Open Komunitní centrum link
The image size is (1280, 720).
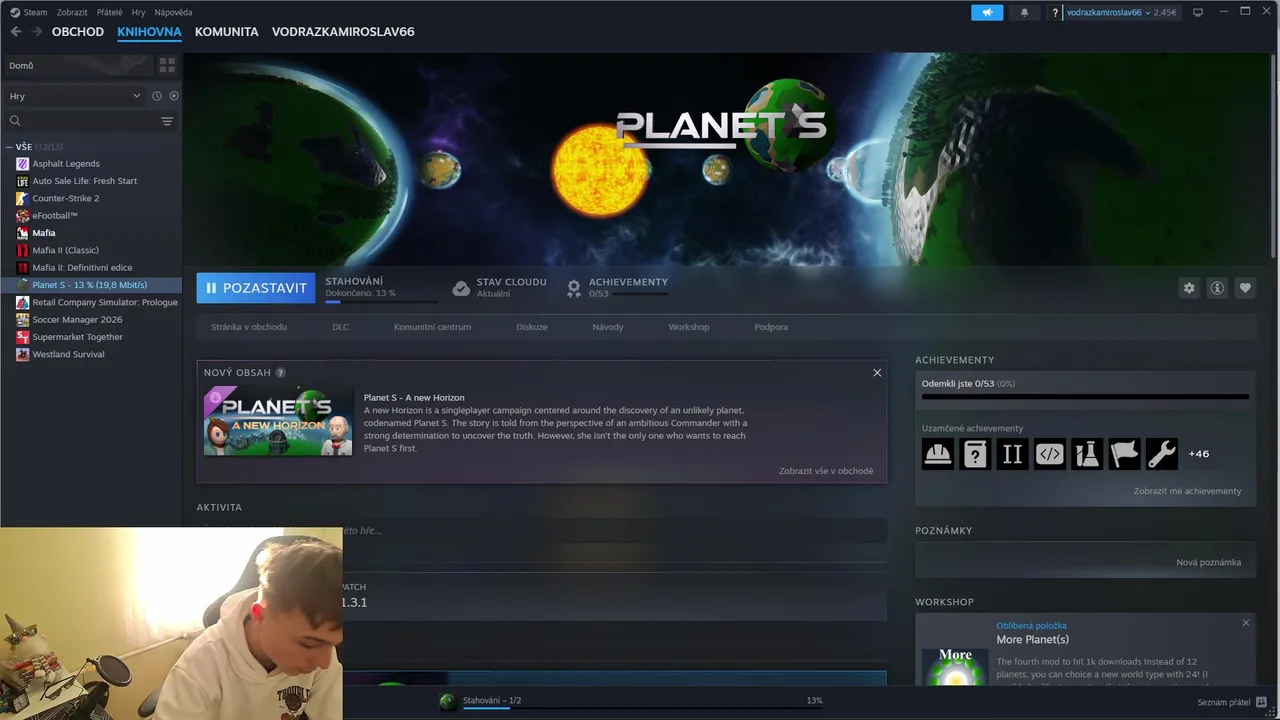pos(432,327)
